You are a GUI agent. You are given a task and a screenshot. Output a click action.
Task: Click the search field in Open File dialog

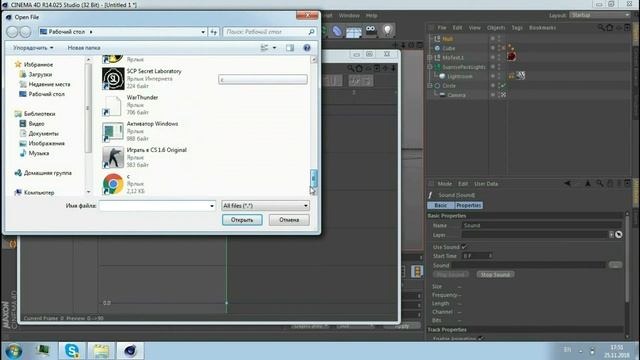click(269, 32)
